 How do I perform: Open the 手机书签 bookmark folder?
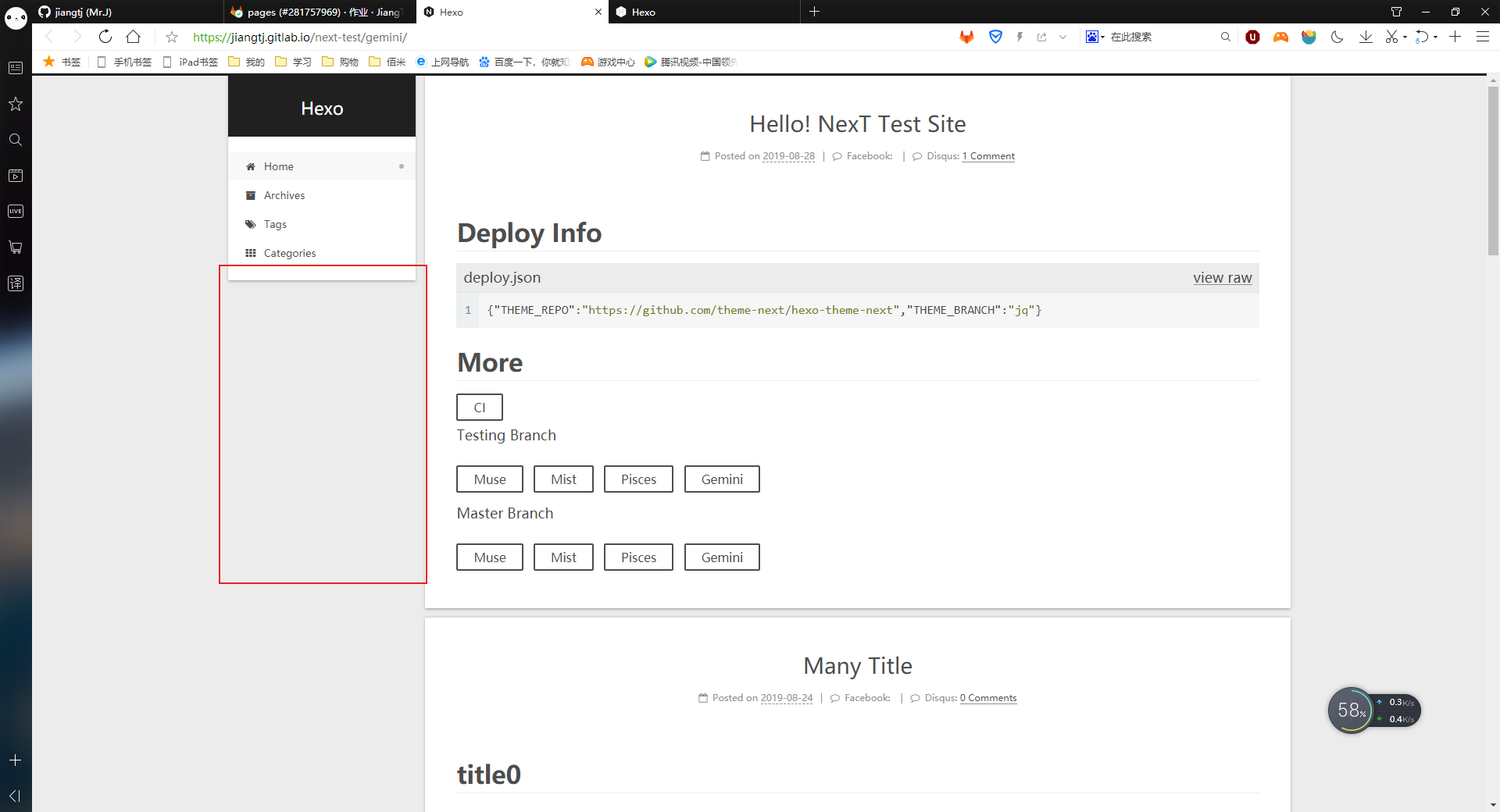pyautogui.click(x=124, y=62)
